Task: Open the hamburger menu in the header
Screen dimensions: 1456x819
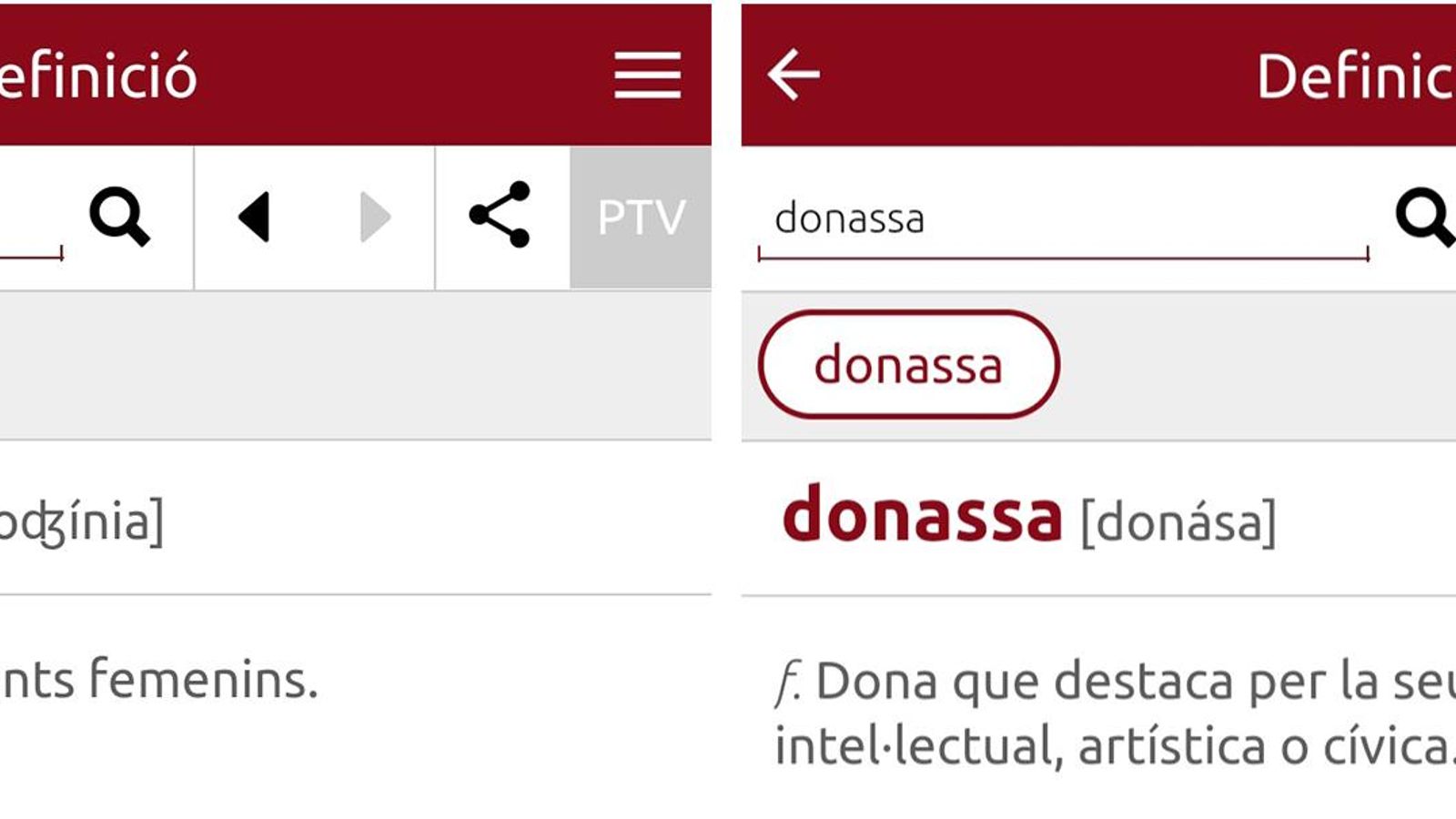Action: [647, 75]
